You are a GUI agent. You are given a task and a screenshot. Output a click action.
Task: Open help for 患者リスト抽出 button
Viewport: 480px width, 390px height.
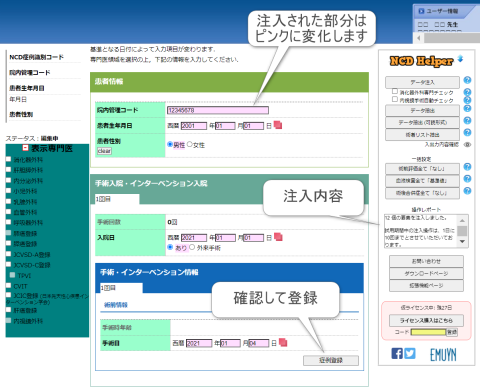tap(467, 133)
